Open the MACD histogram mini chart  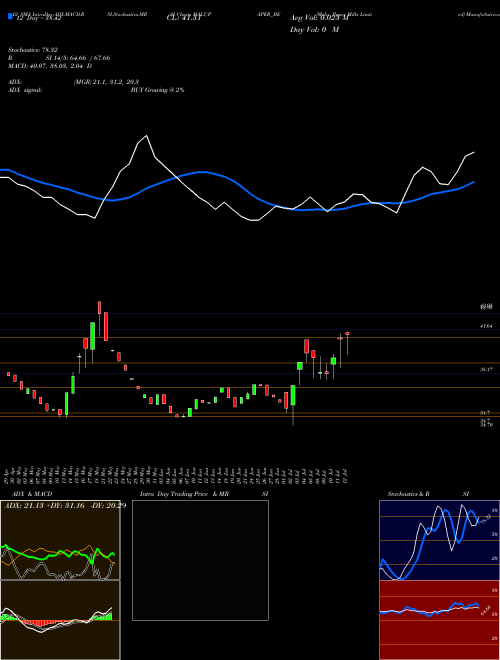coord(60,620)
